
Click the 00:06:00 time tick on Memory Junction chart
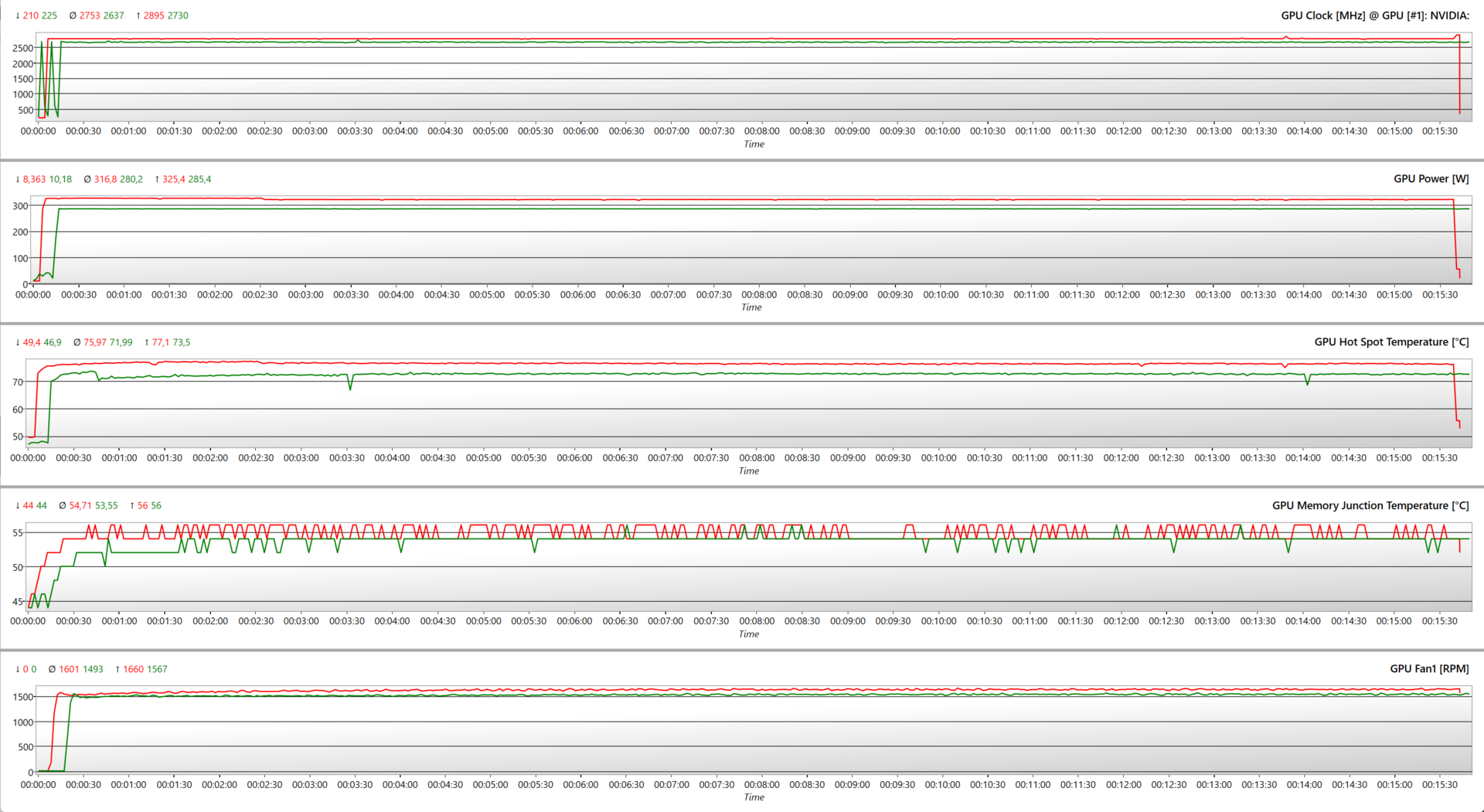(575, 621)
